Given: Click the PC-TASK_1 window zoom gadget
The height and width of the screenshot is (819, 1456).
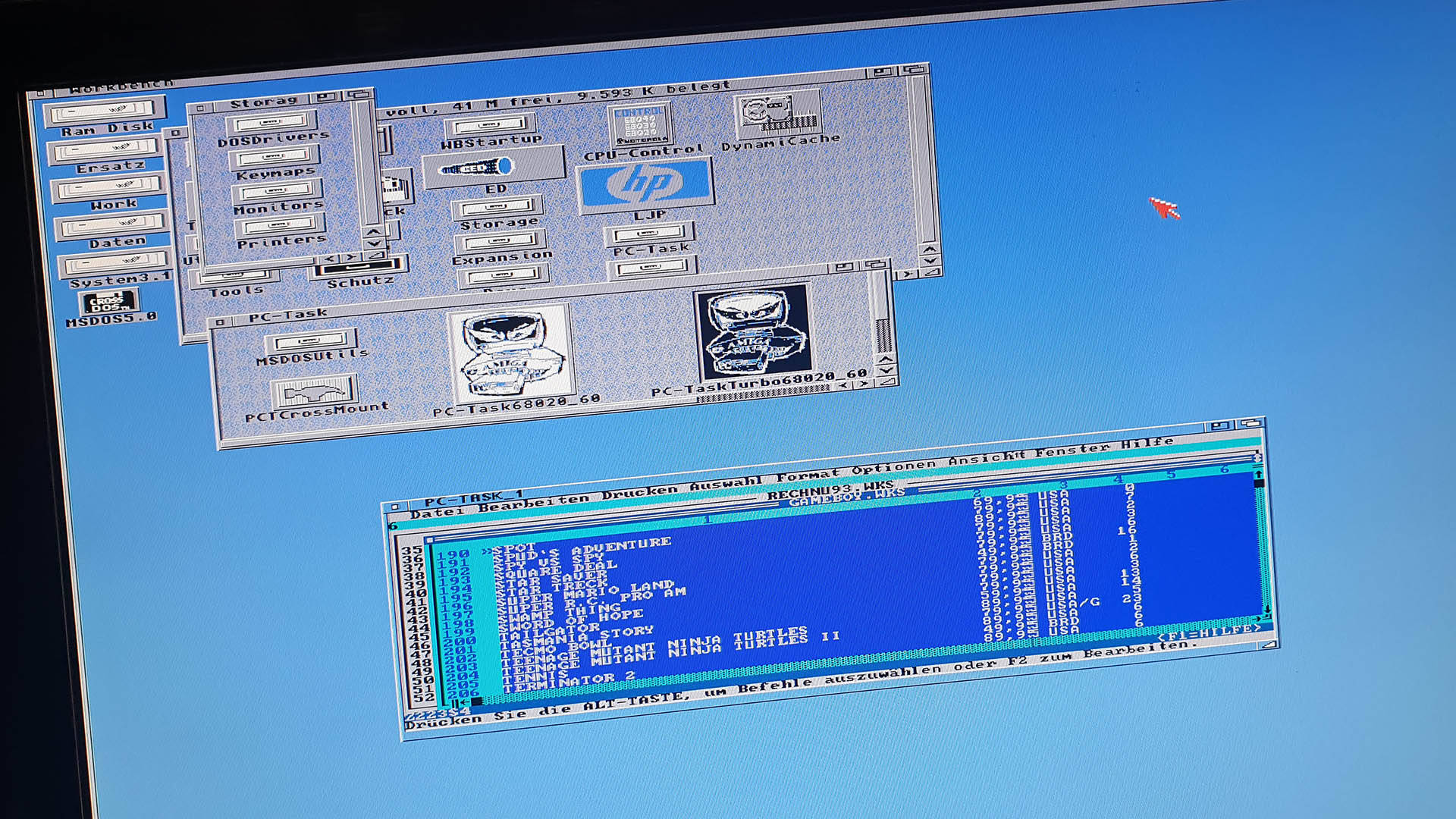Looking at the screenshot, I should point(1220,425).
